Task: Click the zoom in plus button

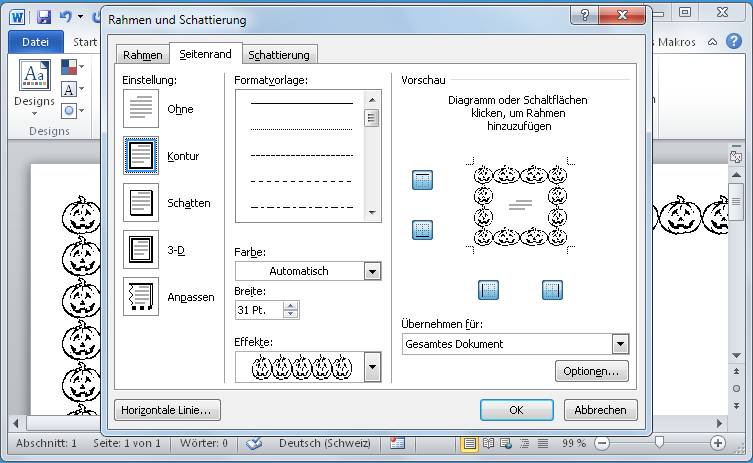Action: 717,443
